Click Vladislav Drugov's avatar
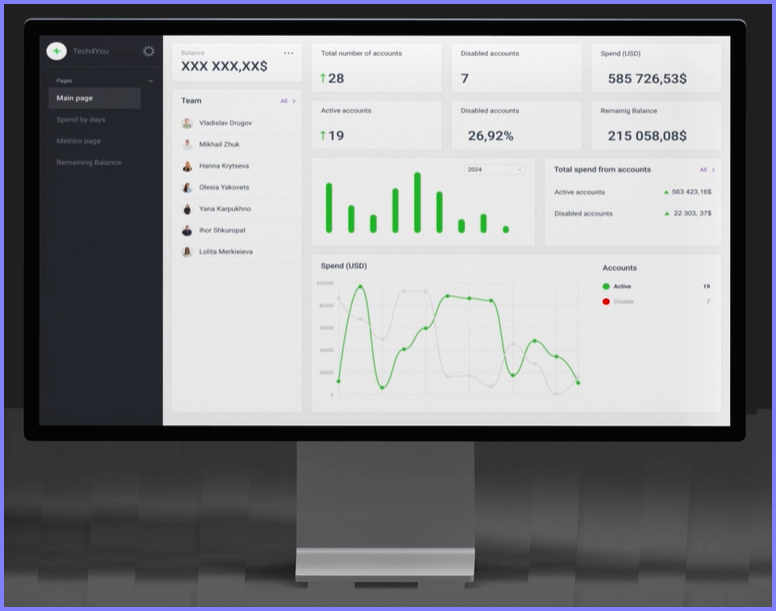This screenshot has width=776, height=611. coord(187,123)
